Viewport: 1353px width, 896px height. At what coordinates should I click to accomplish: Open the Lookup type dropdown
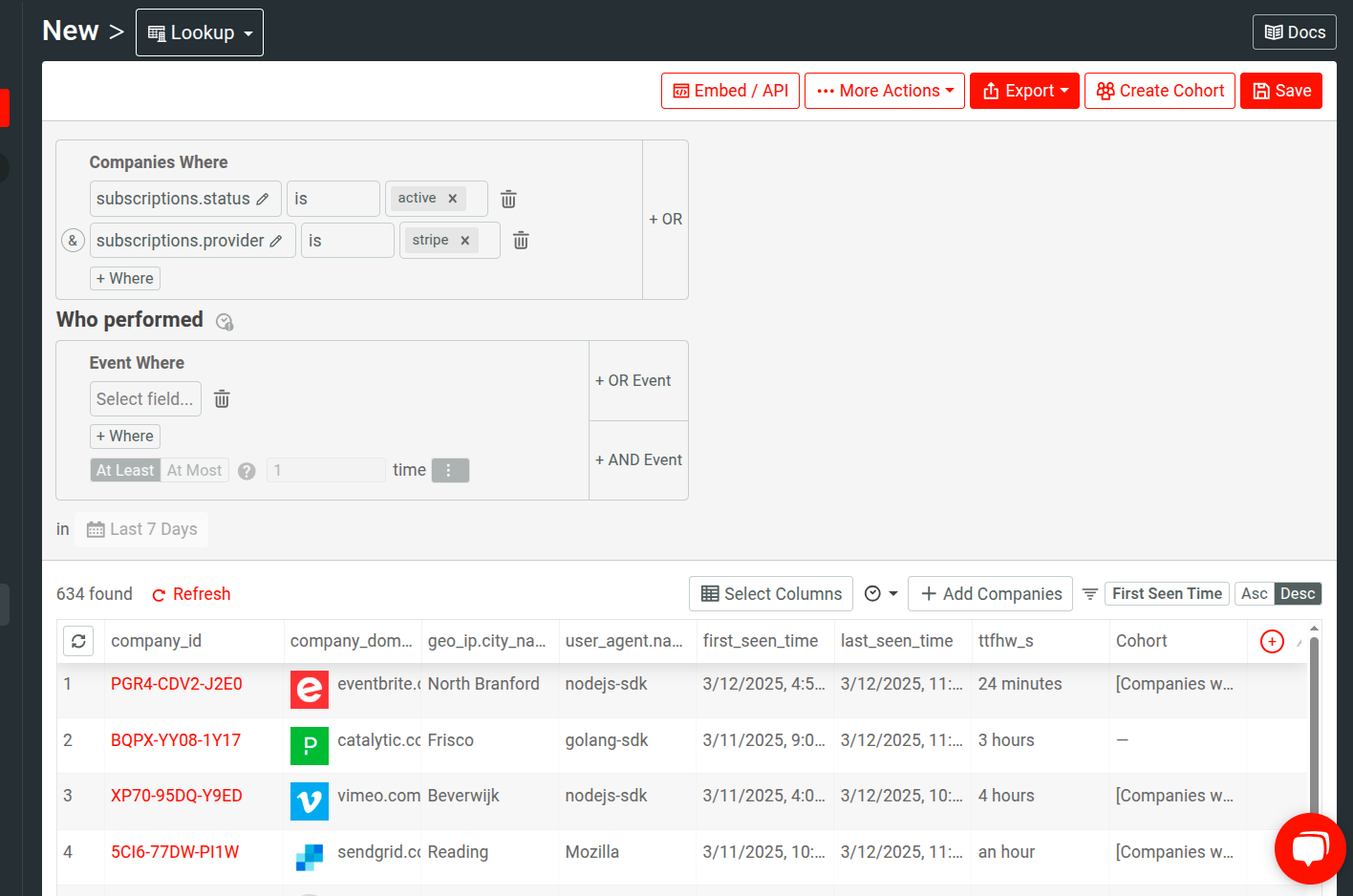pyautogui.click(x=199, y=32)
